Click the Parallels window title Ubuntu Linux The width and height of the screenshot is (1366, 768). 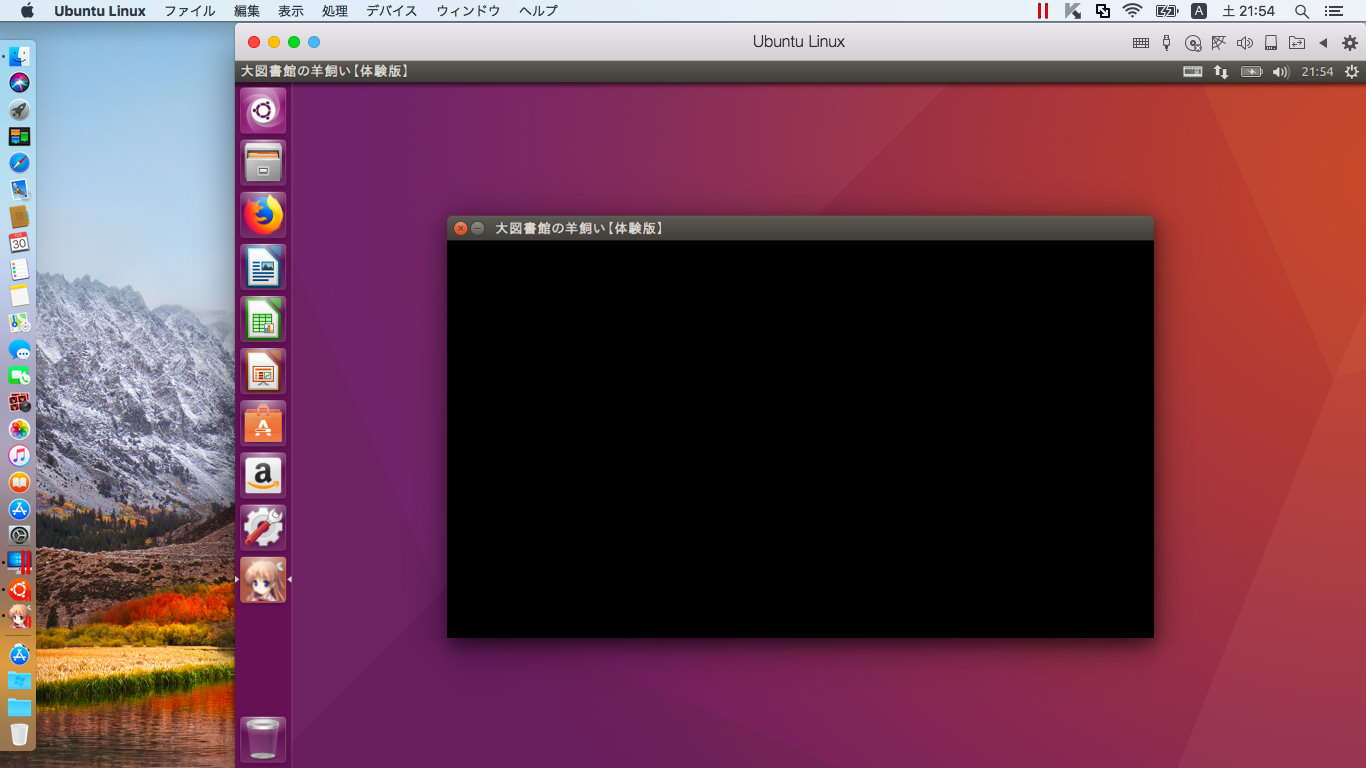(799, 42)
